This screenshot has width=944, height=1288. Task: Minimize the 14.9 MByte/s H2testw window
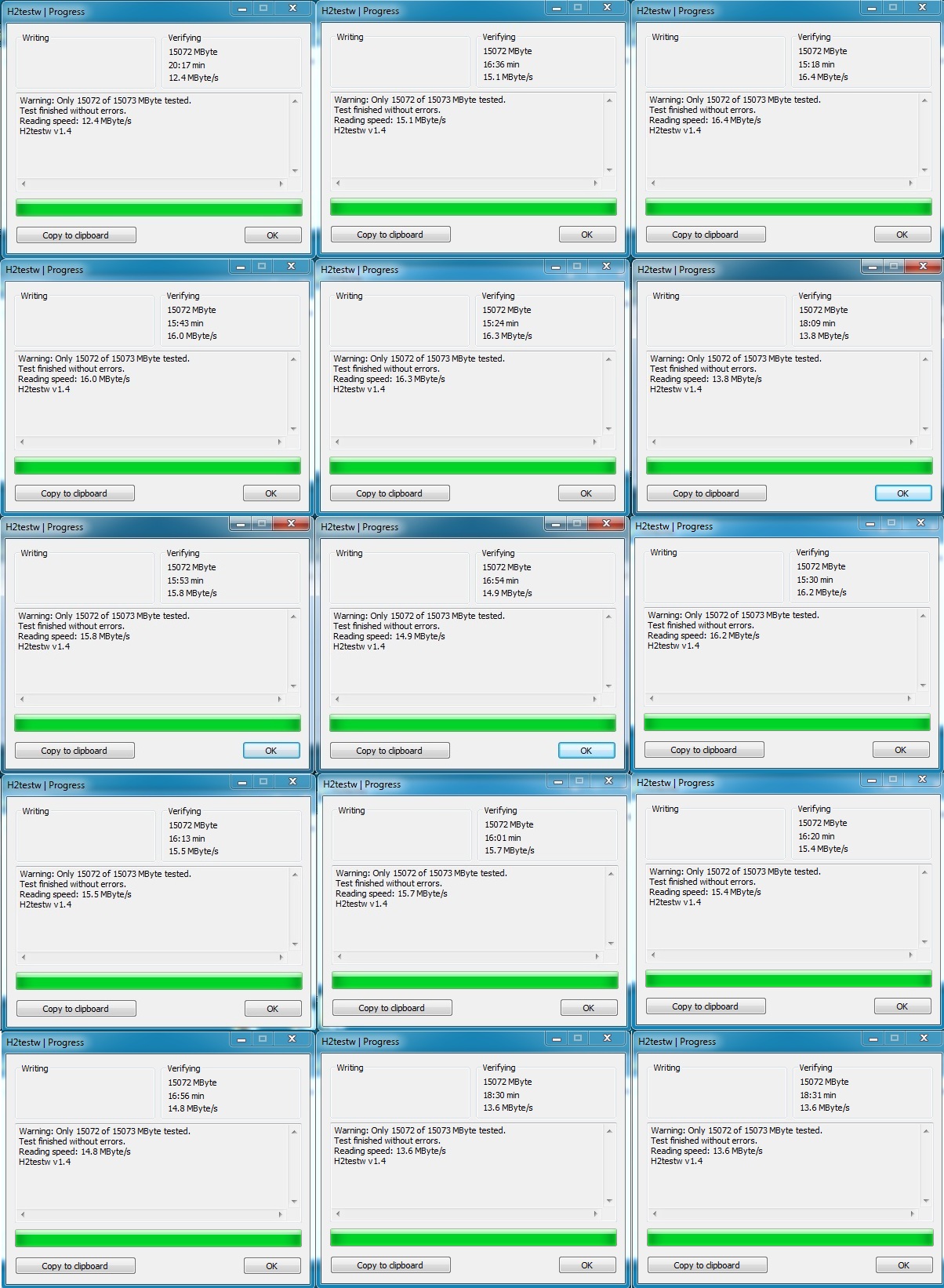[x=556, y=524]
